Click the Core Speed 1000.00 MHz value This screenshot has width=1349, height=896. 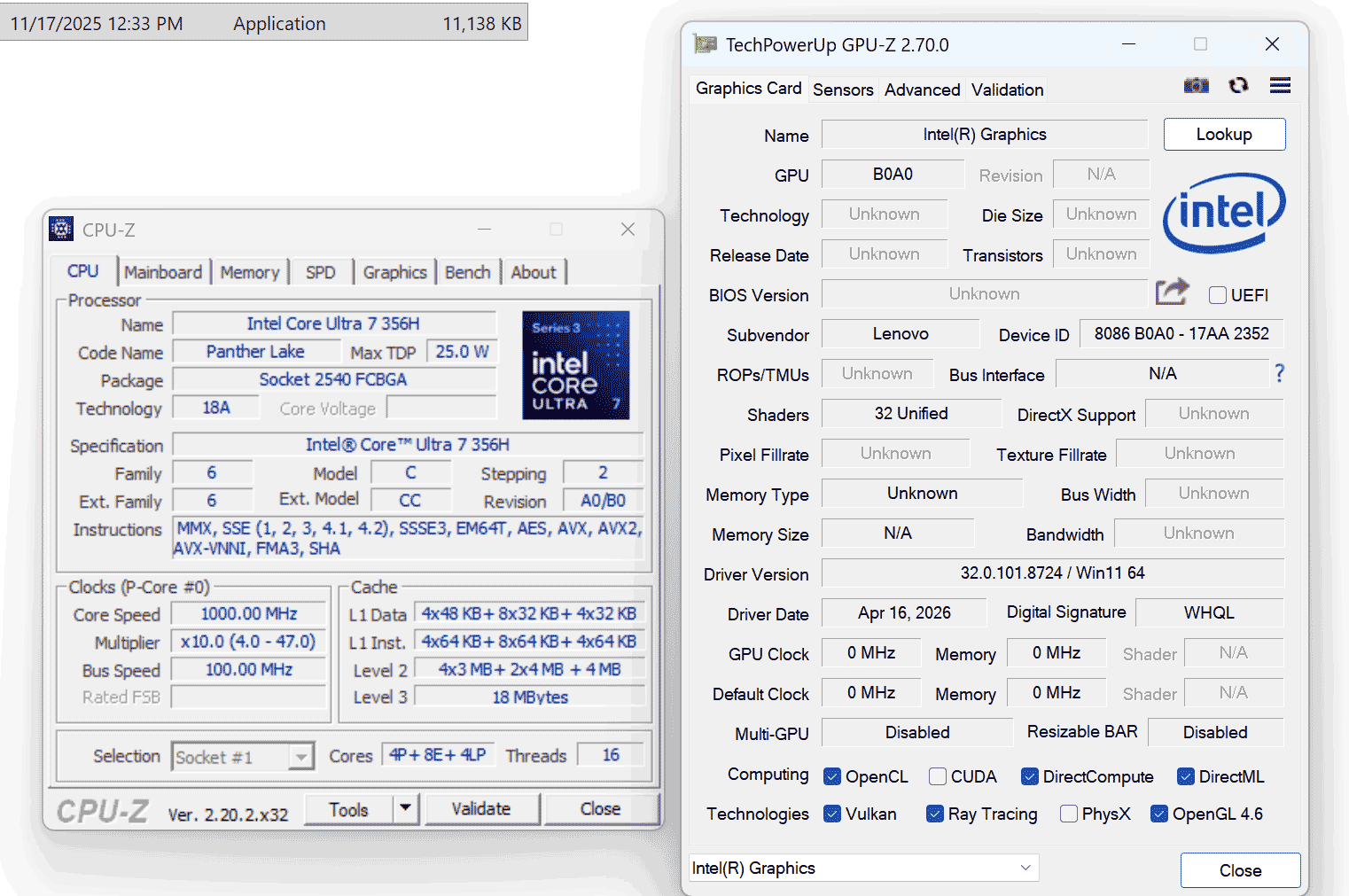pos(249,613)
